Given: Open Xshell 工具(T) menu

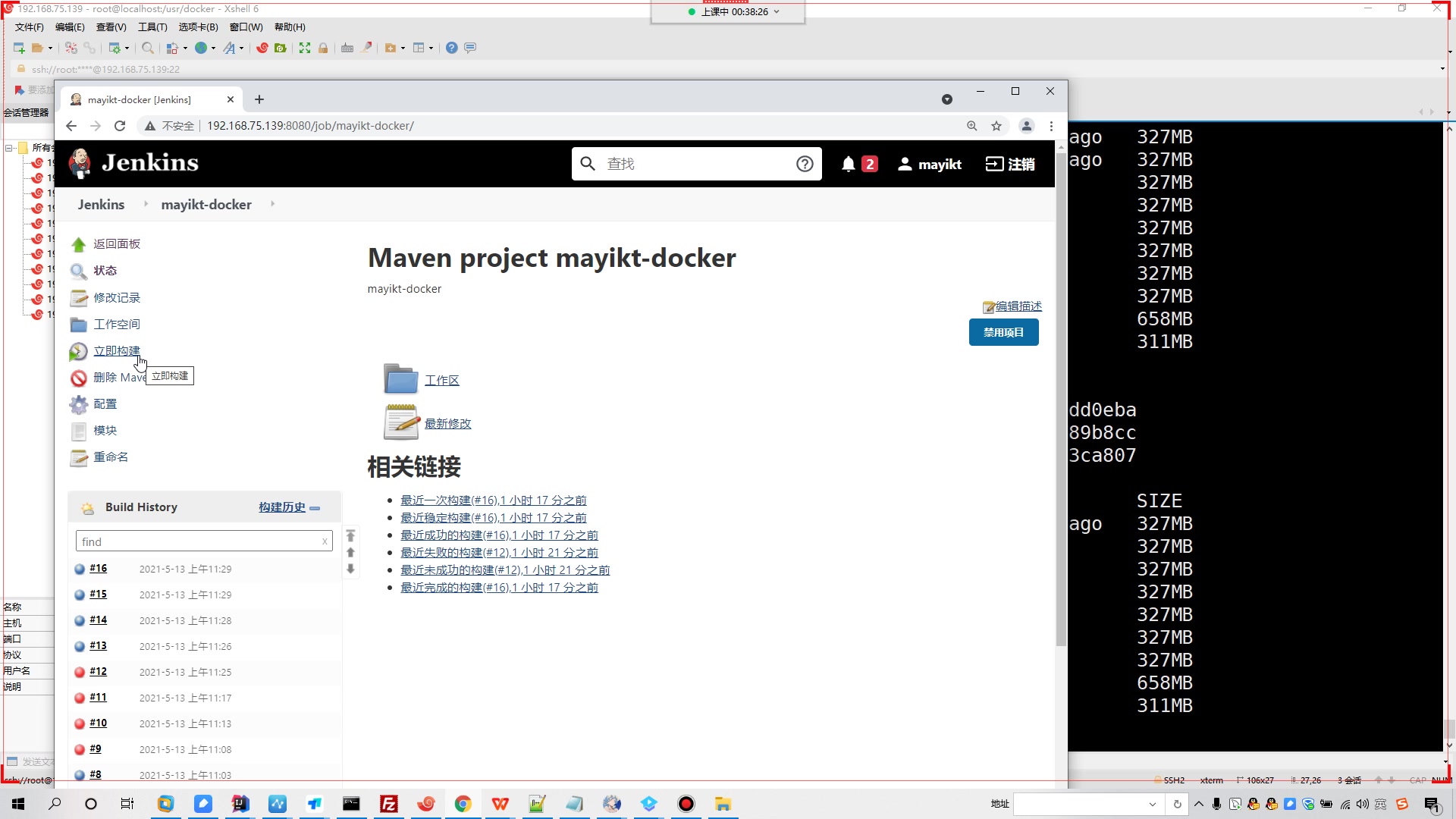Looking at the screenshot, I should coord(152,27).
